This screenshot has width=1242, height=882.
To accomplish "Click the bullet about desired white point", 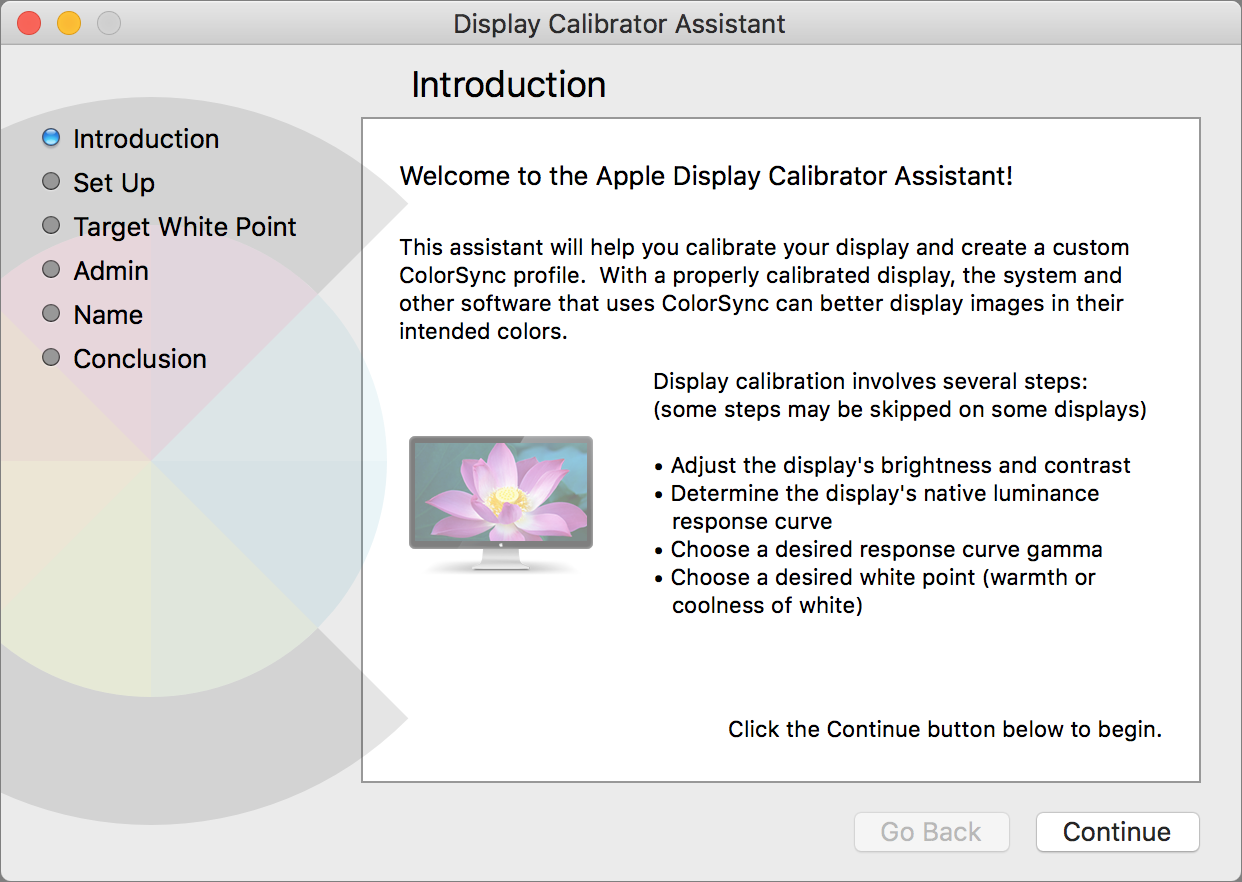I will 874,591.
